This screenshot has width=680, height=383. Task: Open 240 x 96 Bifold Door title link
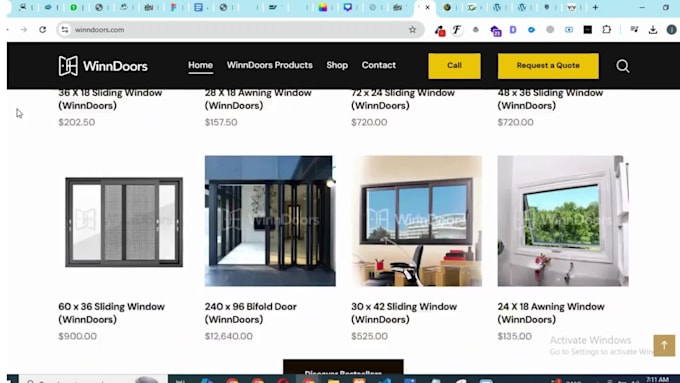pos(251,313)
